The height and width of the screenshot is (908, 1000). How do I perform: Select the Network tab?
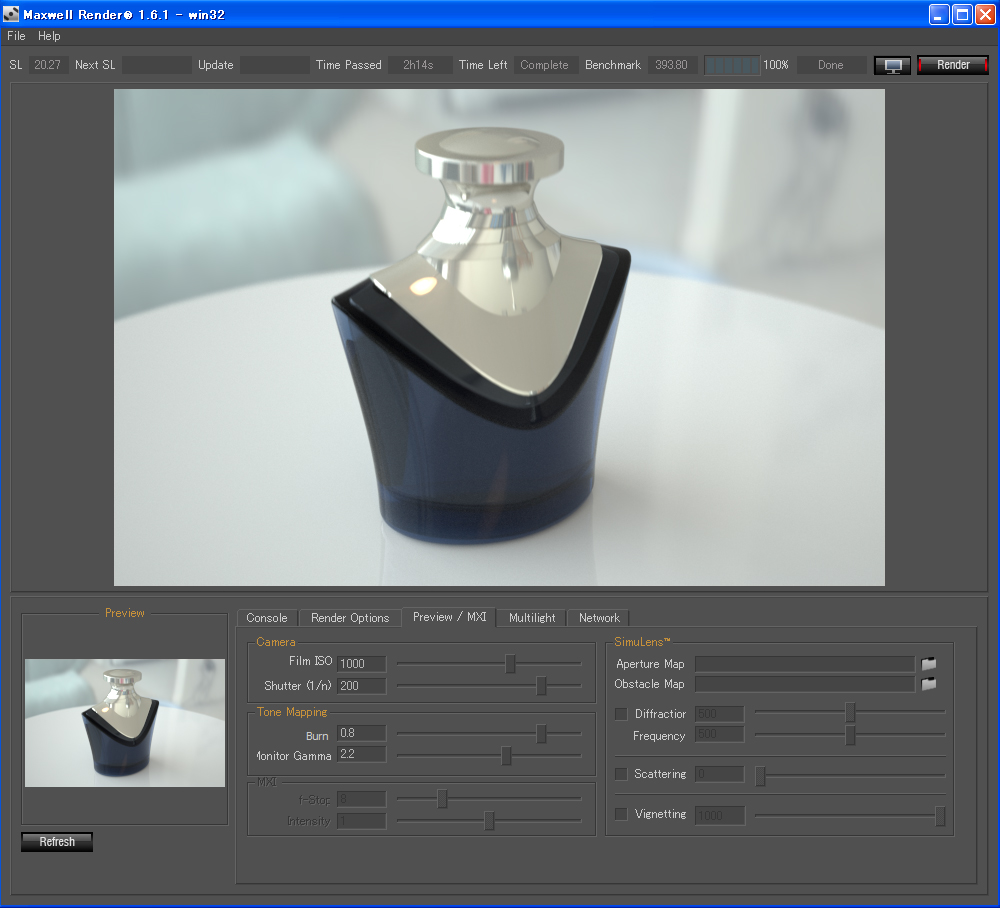click(599, 618)
